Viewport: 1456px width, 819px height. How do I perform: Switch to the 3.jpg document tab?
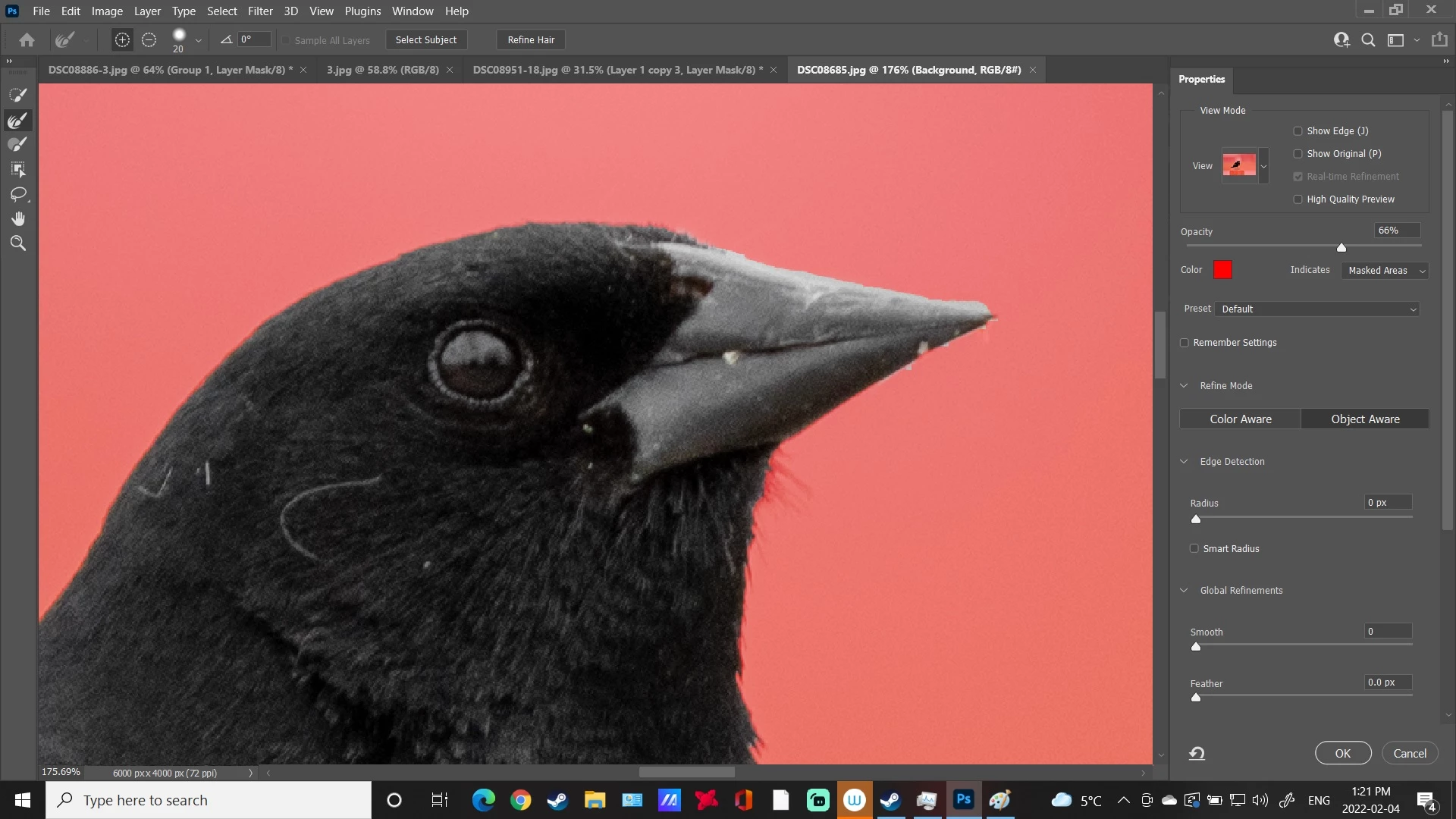coord(382,70)
